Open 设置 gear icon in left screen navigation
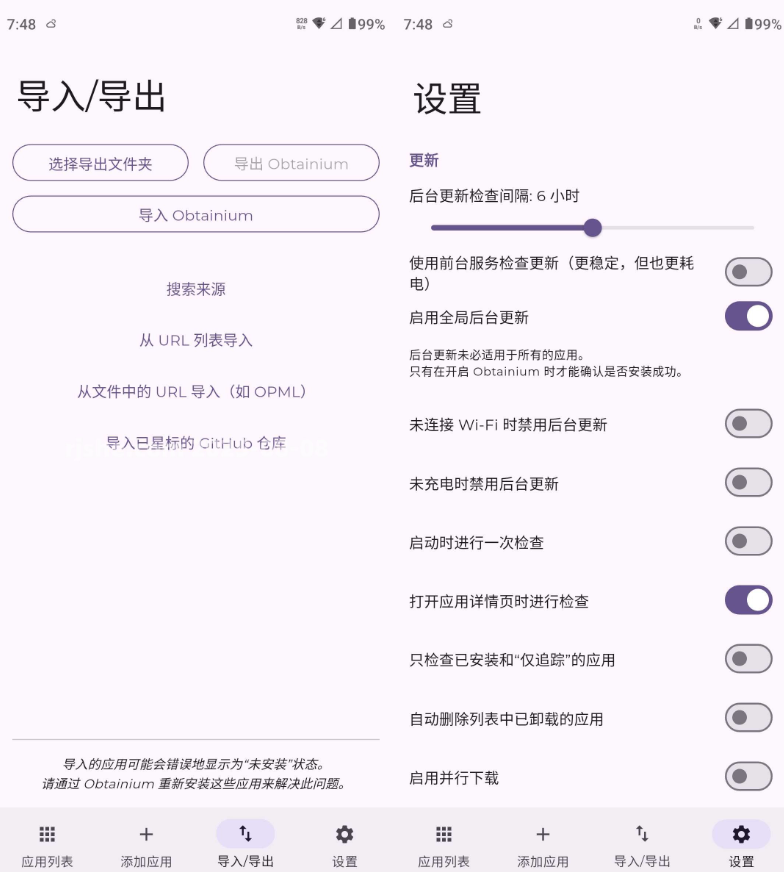This screenshot has height=872, width=784. (x=344, y=834)
